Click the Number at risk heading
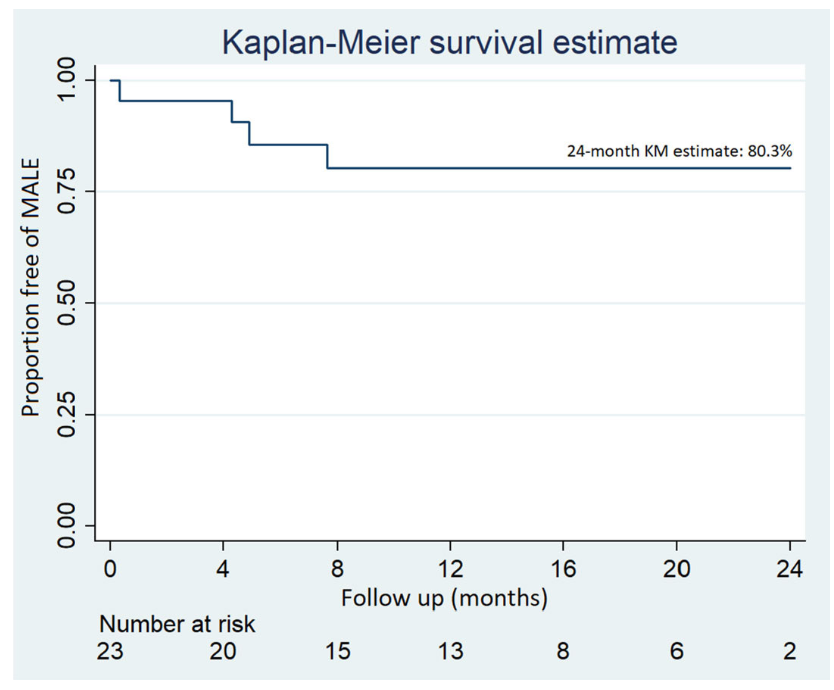Viewport: 834px width, 690px height. (x=178, y=625)
